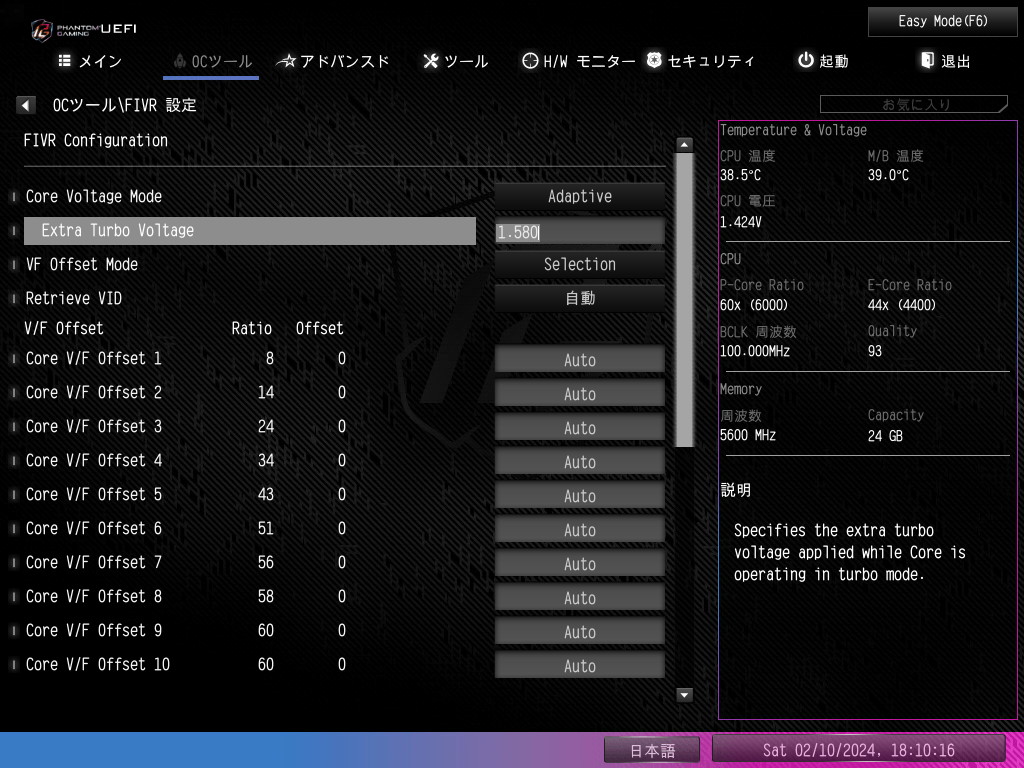Click the scrollbar down arrow
Screen dimensions: 1024x768
684,696
